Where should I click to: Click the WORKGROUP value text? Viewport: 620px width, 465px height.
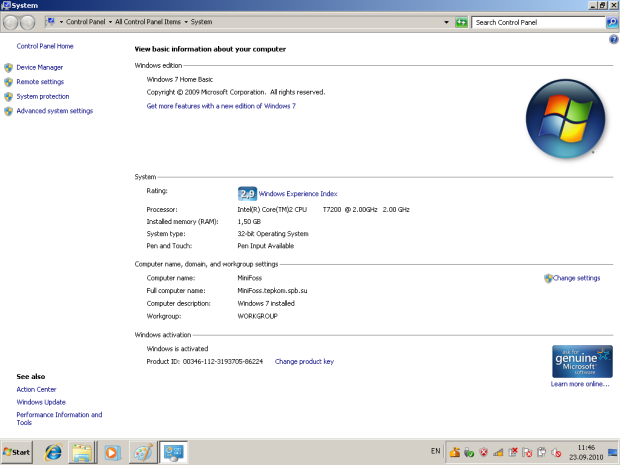257,316
